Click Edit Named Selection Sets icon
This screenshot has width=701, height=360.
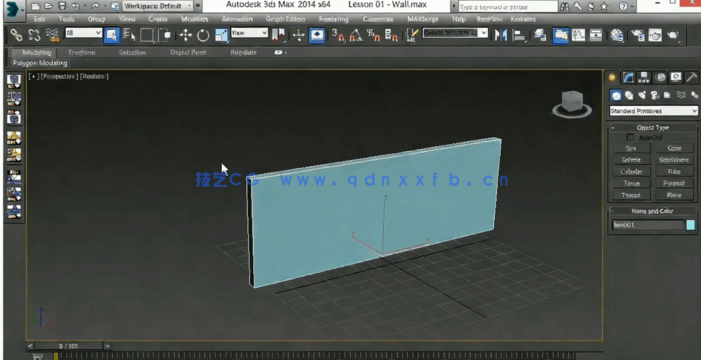click(x=412, y=35)
